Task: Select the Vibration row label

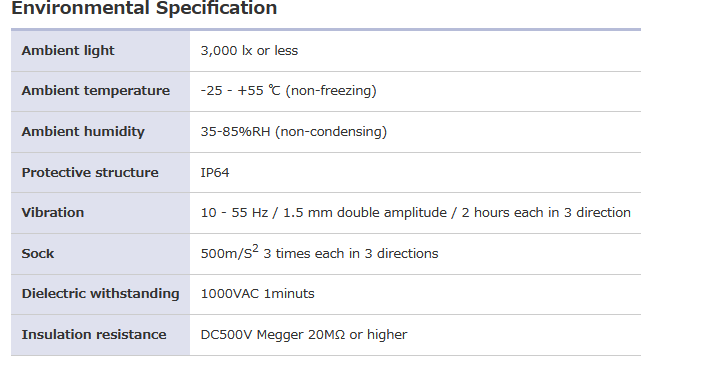Action: tap(53, 213)
